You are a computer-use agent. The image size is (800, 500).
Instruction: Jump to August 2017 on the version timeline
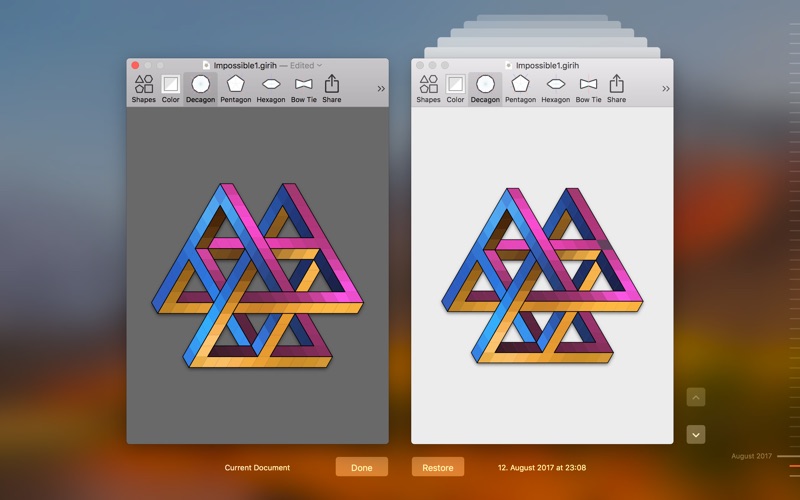pos(752,456)
